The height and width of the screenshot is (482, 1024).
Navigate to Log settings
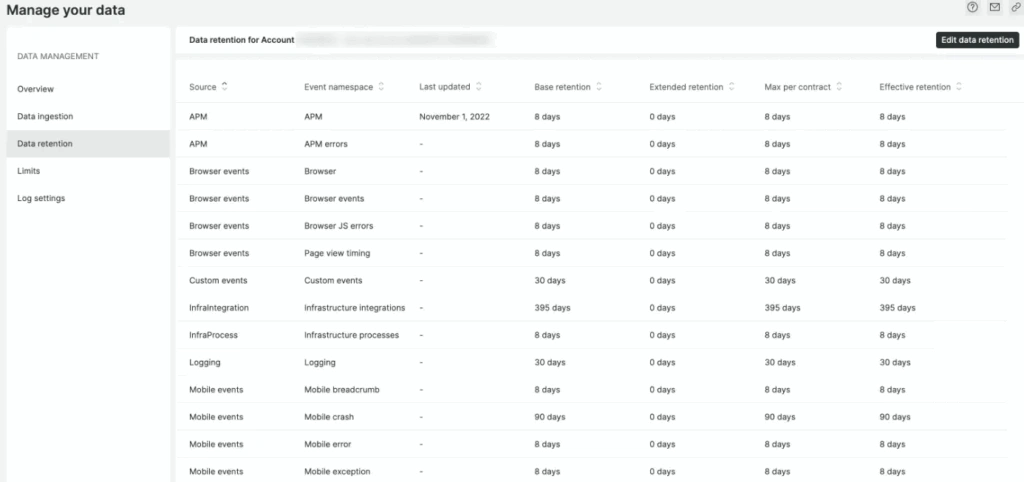coord(41,198)
